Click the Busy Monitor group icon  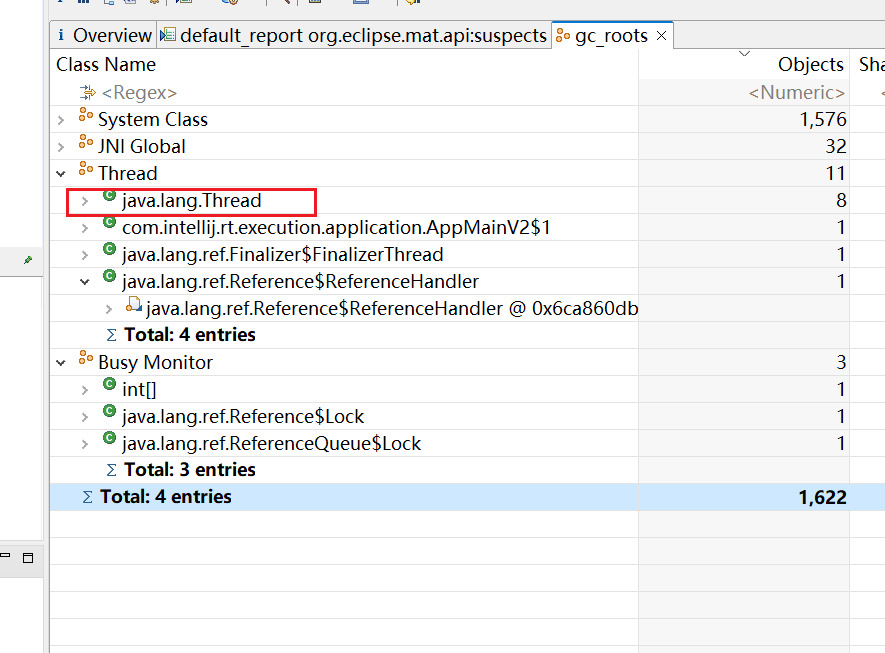point(85,362)
